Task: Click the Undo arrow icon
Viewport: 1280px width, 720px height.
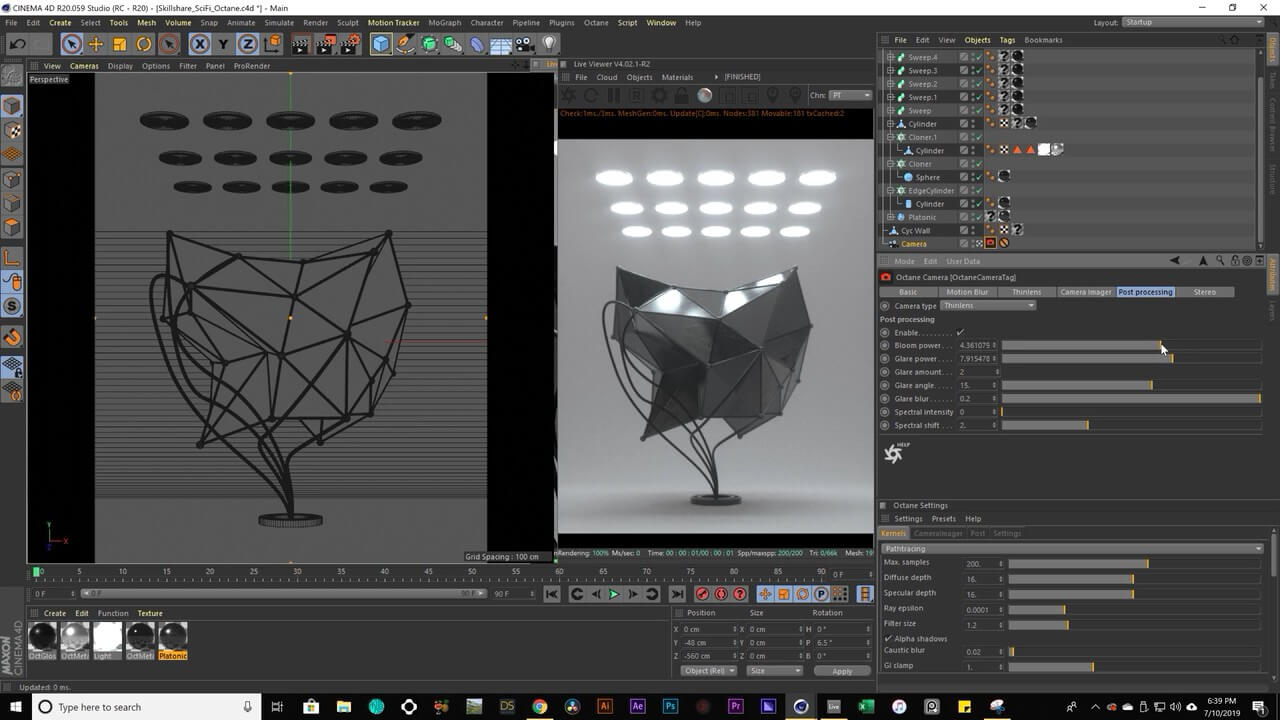Action: coord(17,44)
